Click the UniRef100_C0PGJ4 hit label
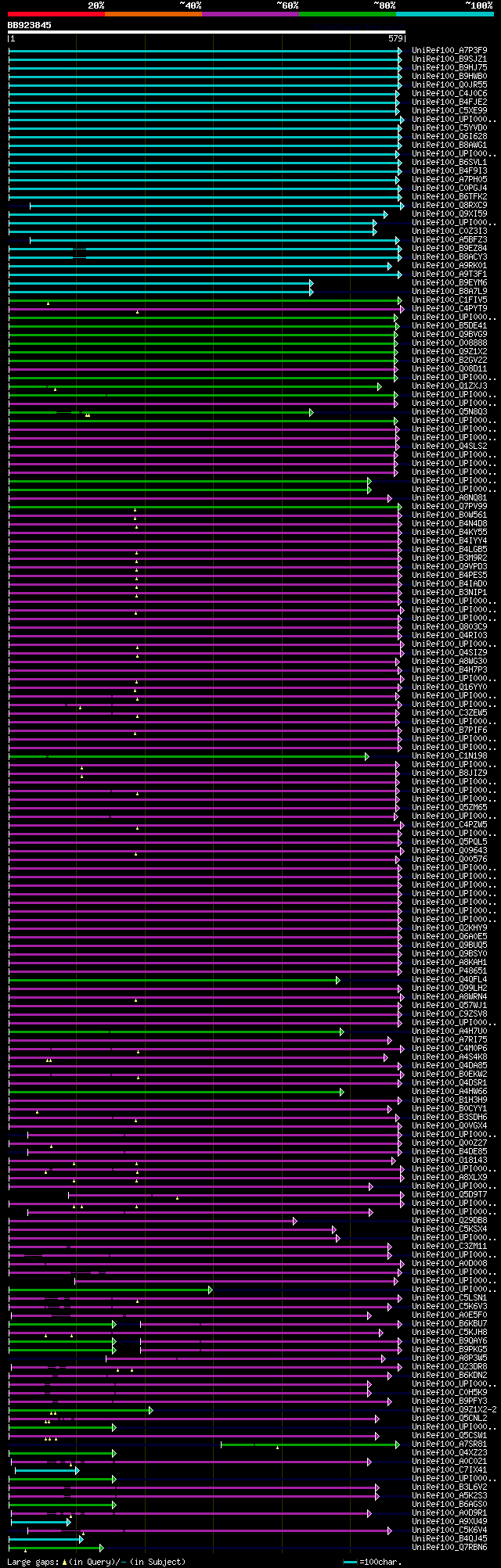The height and width of the screenshot is (1568, 501). [449, 188]
